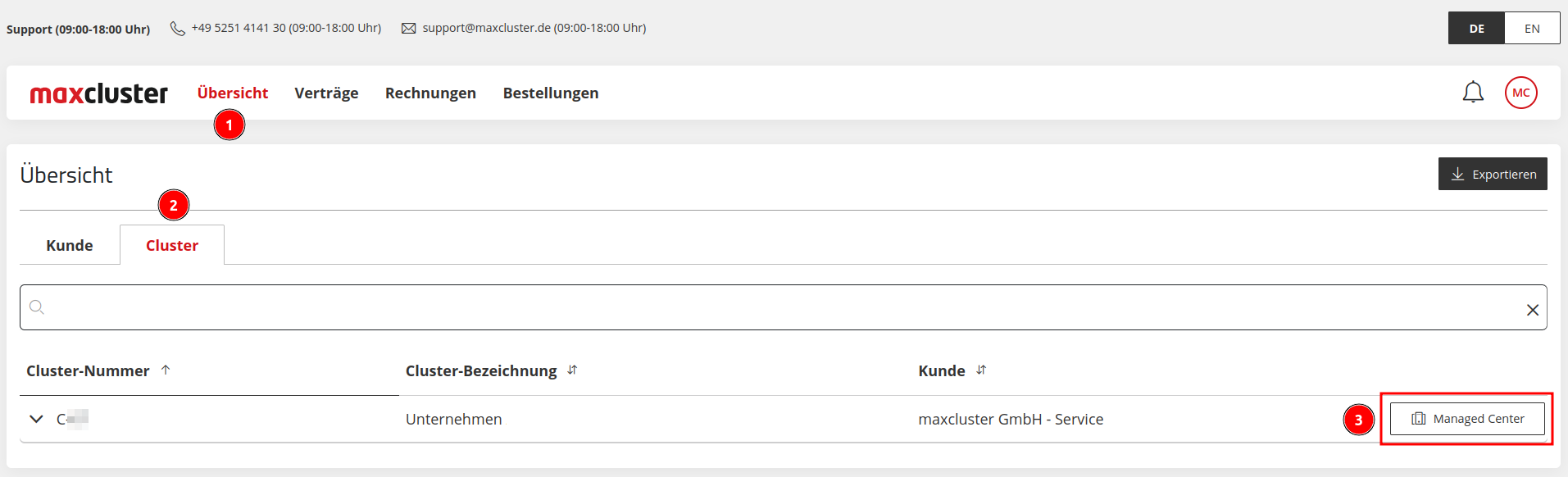Sort by Cluster-Nummer arrow icon
This screenshot has width=1568, height=477.
point(166,370)
